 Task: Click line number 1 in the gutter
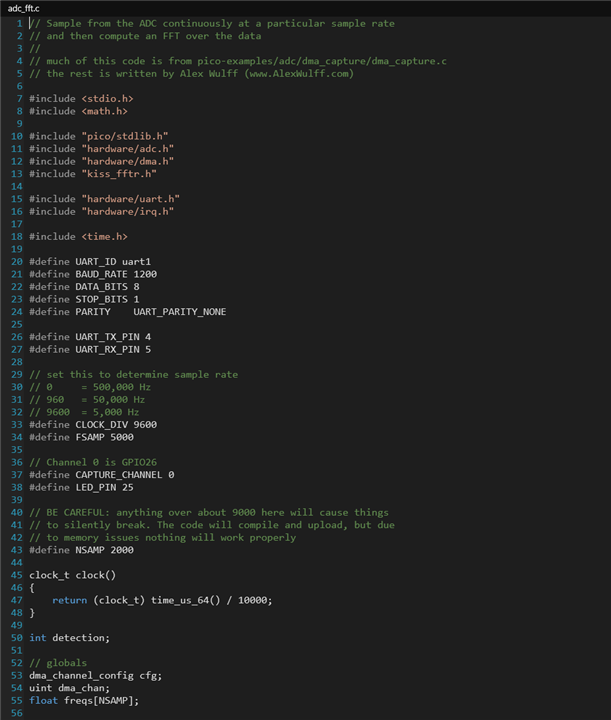[x=19, y=23]
